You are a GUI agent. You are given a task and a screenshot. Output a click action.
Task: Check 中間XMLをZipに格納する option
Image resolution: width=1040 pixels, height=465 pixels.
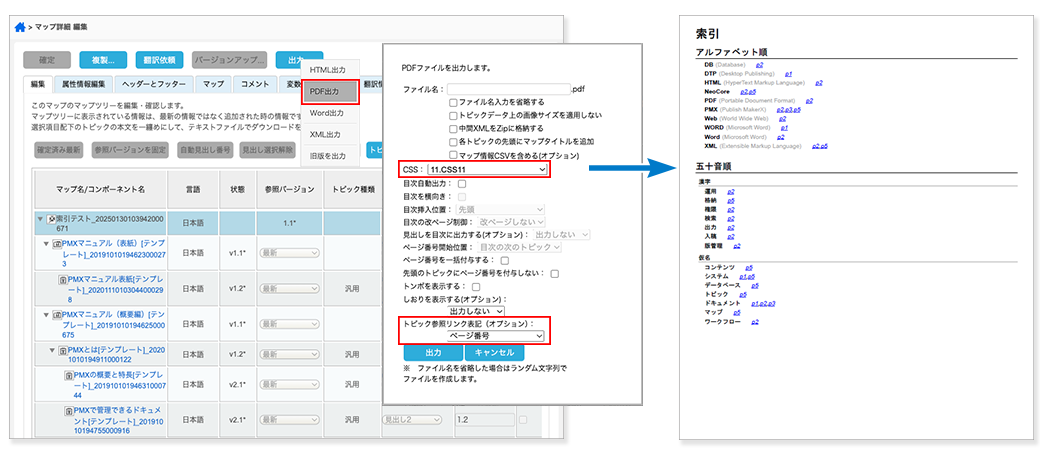(x=454, y=129)
